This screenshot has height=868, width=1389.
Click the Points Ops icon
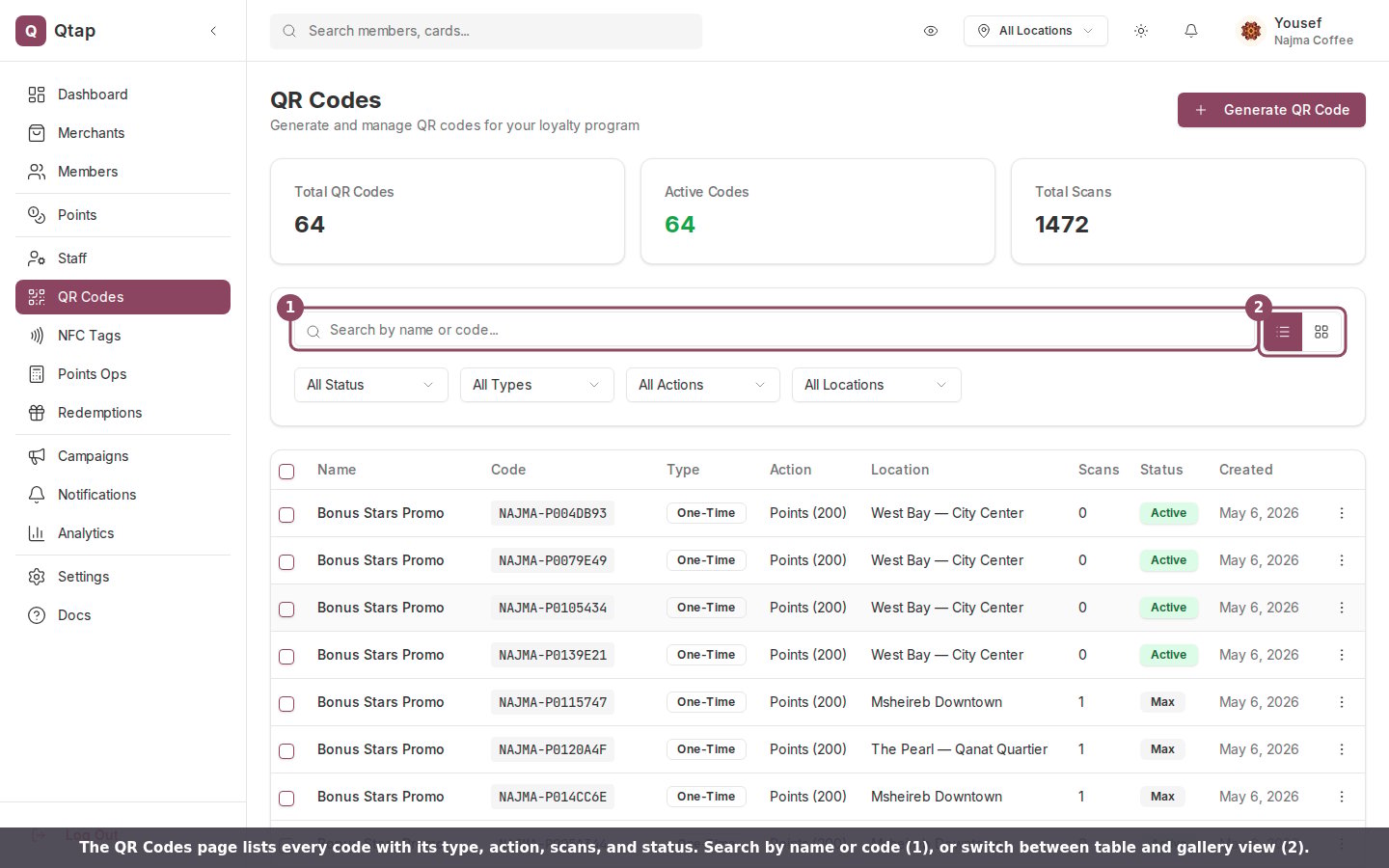coord(37,374)
